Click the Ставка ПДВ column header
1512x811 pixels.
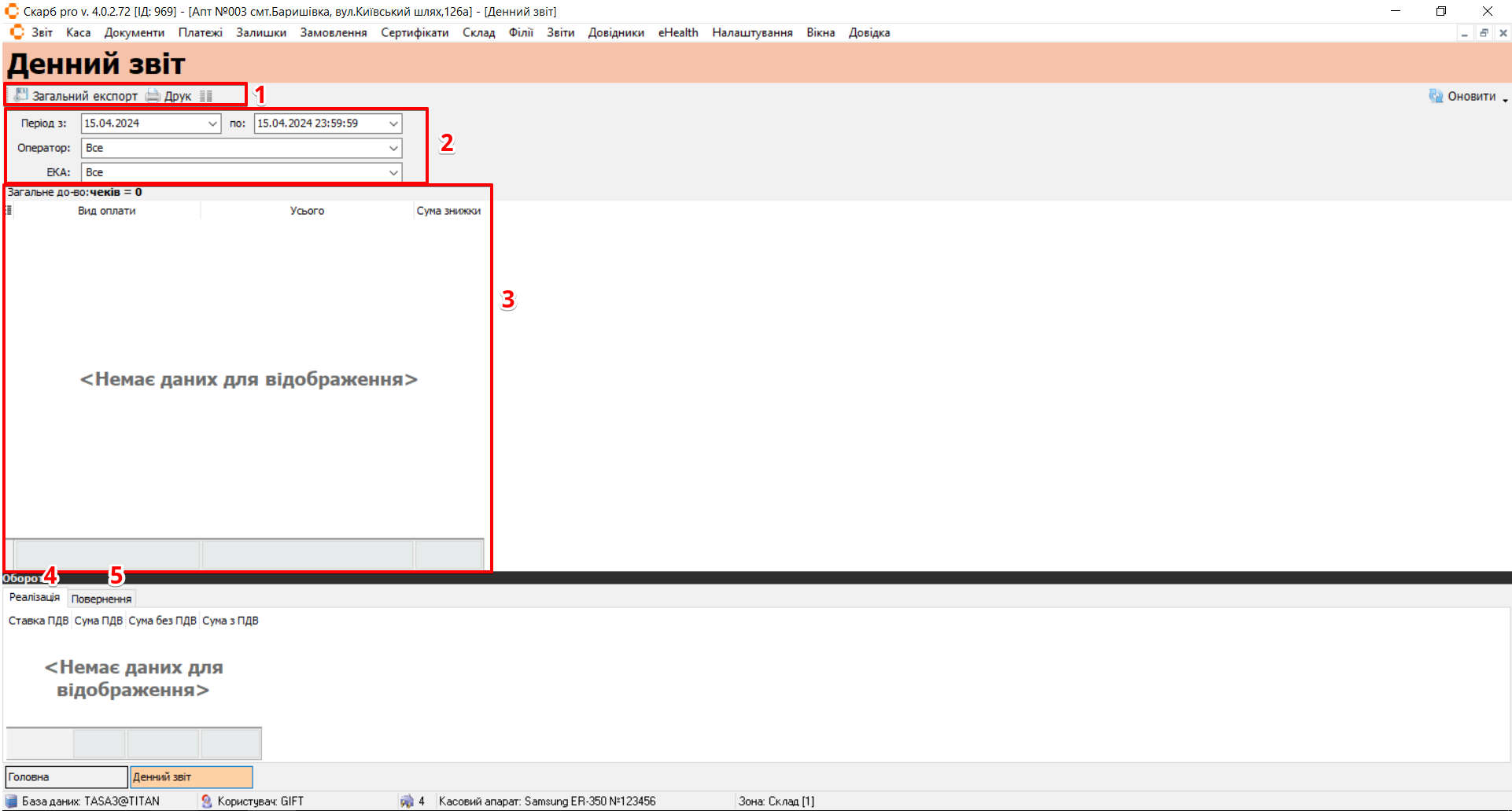pyautogui.click(x=39, y=621)
